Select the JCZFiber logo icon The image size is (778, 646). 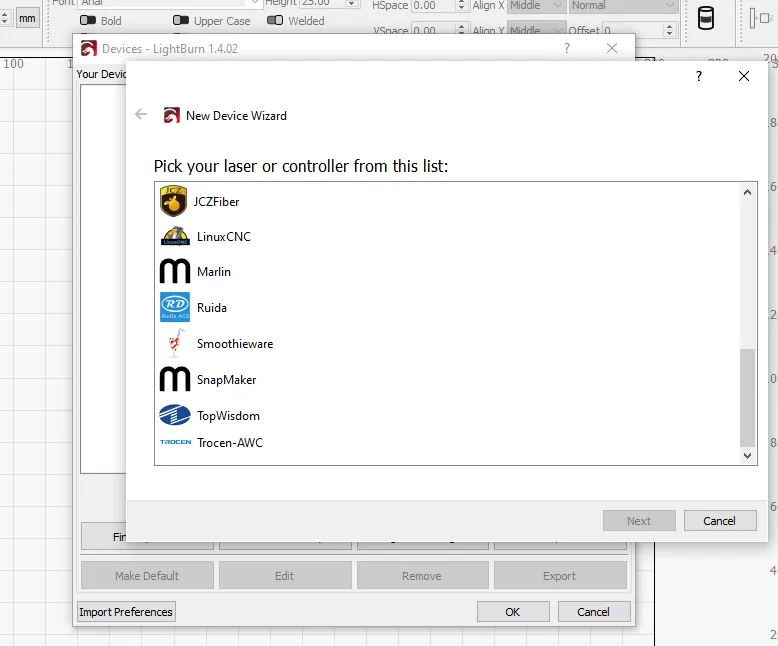(x=173, y=201)
